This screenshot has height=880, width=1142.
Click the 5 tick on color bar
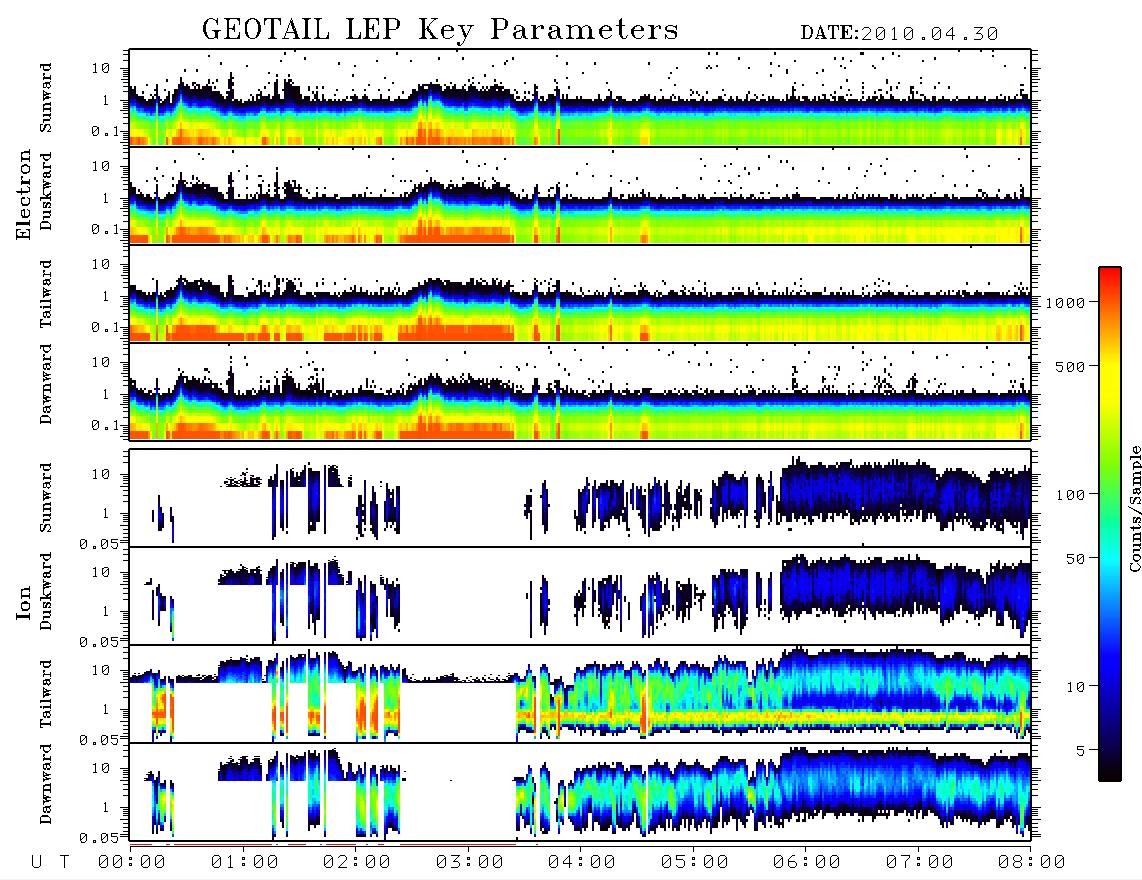(1080, 751)
